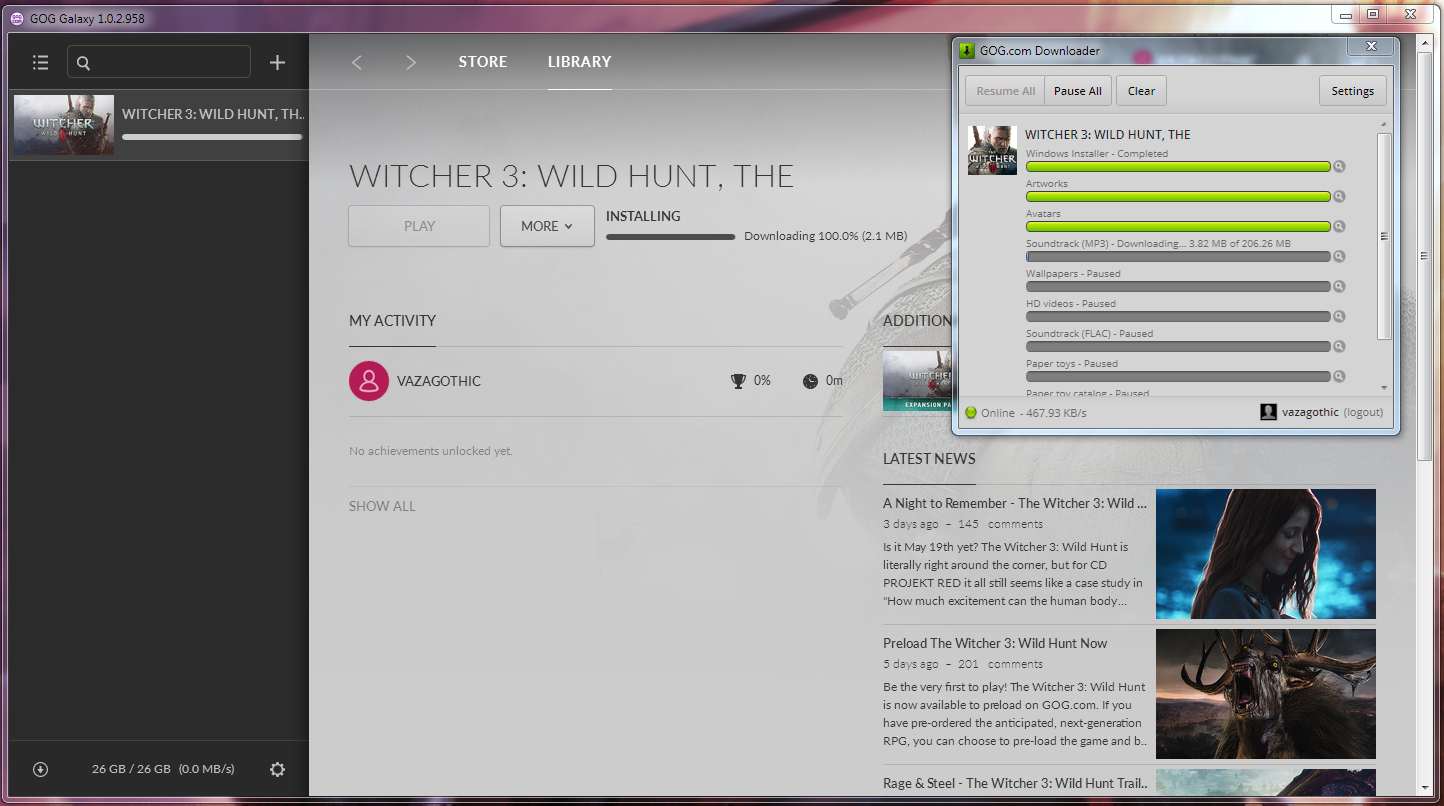
Task: Click magnifier beside Windows Installer progress bar
Action: pos(1339,166)
